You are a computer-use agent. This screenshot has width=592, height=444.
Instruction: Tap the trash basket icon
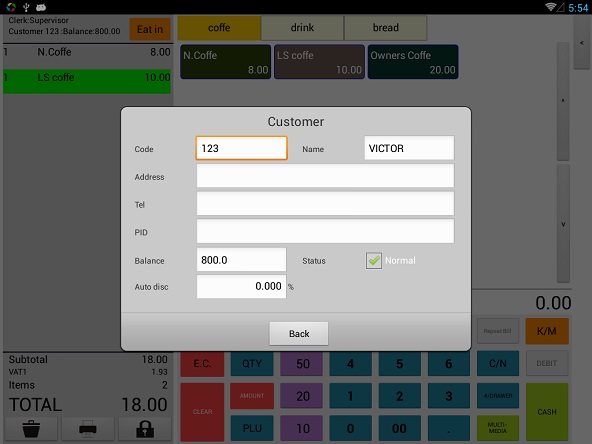[31, 429]
